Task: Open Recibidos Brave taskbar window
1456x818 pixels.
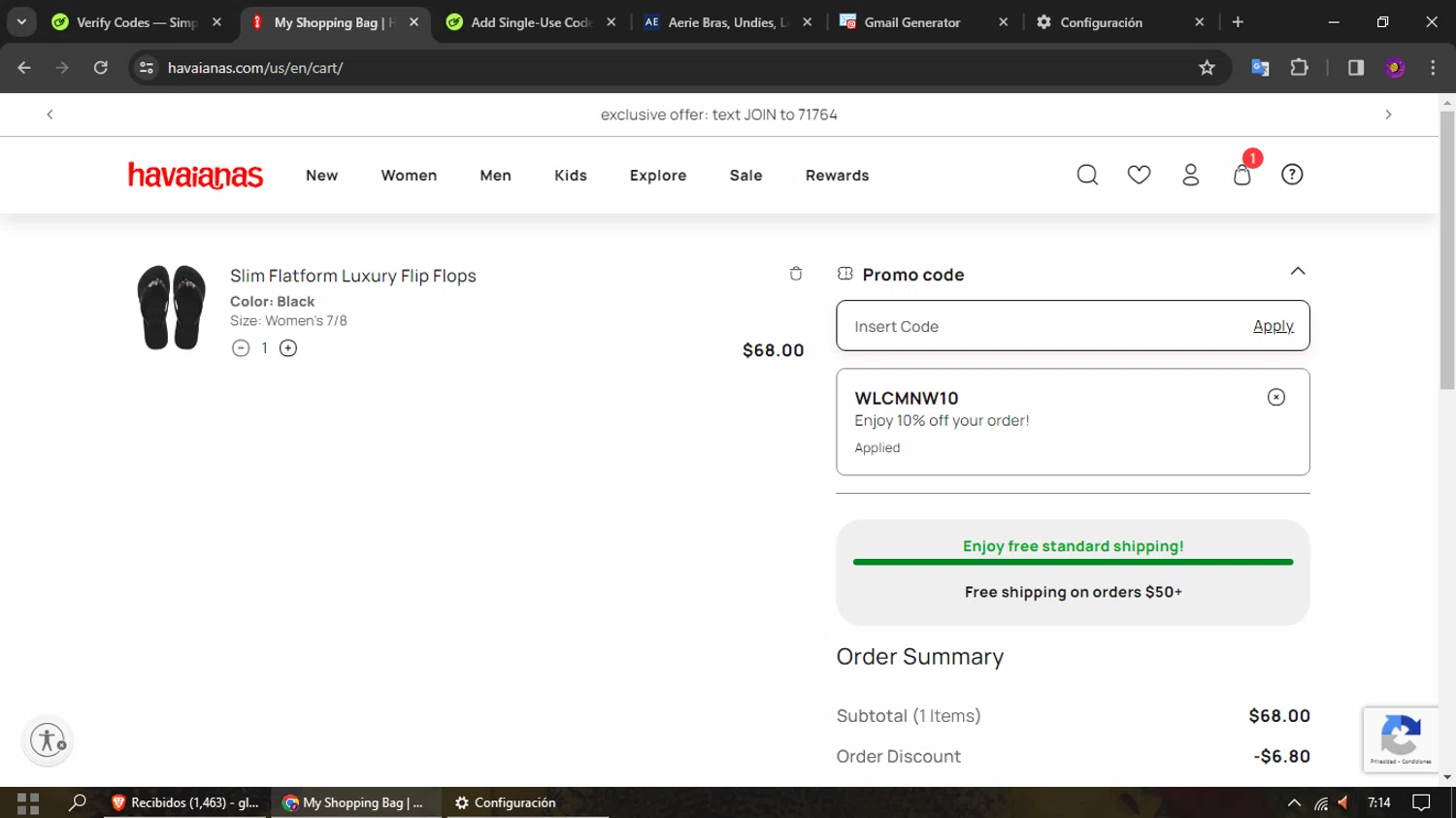Action: [185, 802]
